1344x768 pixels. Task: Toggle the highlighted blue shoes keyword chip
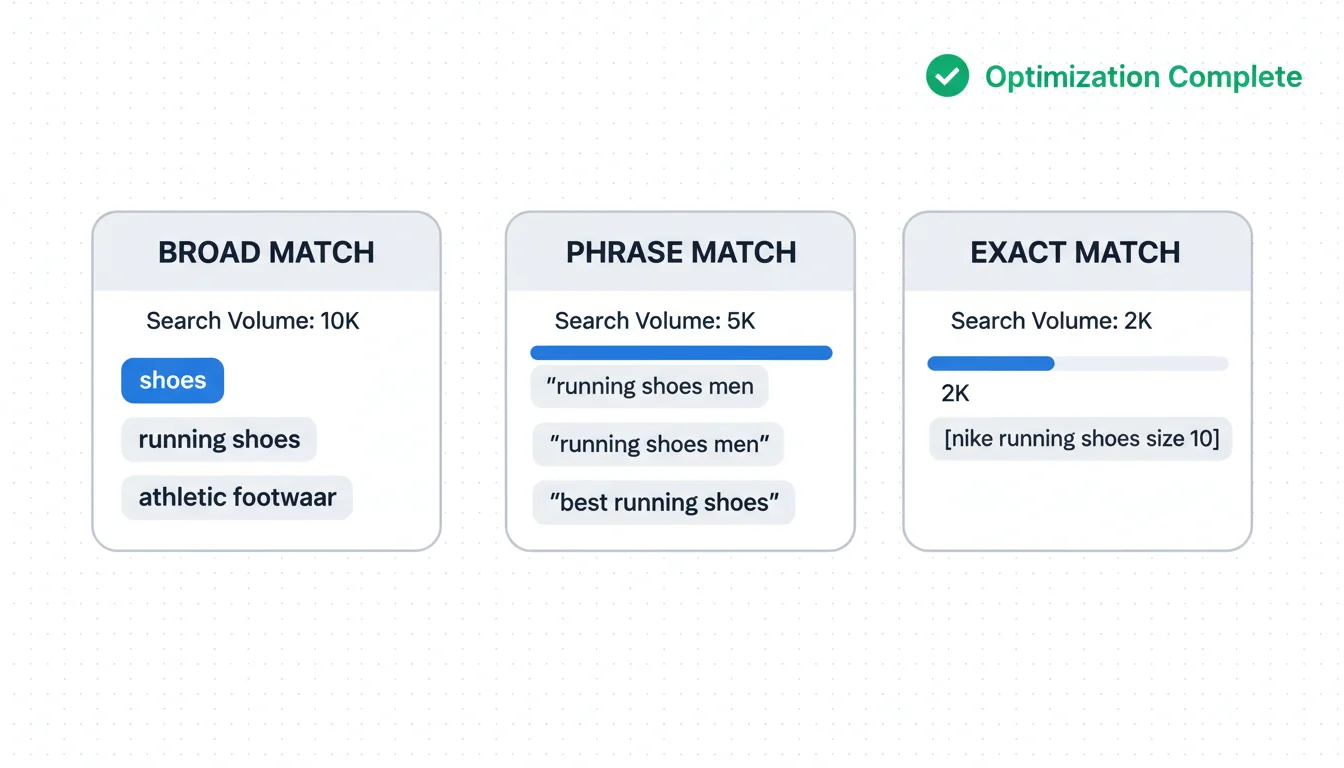173,381
